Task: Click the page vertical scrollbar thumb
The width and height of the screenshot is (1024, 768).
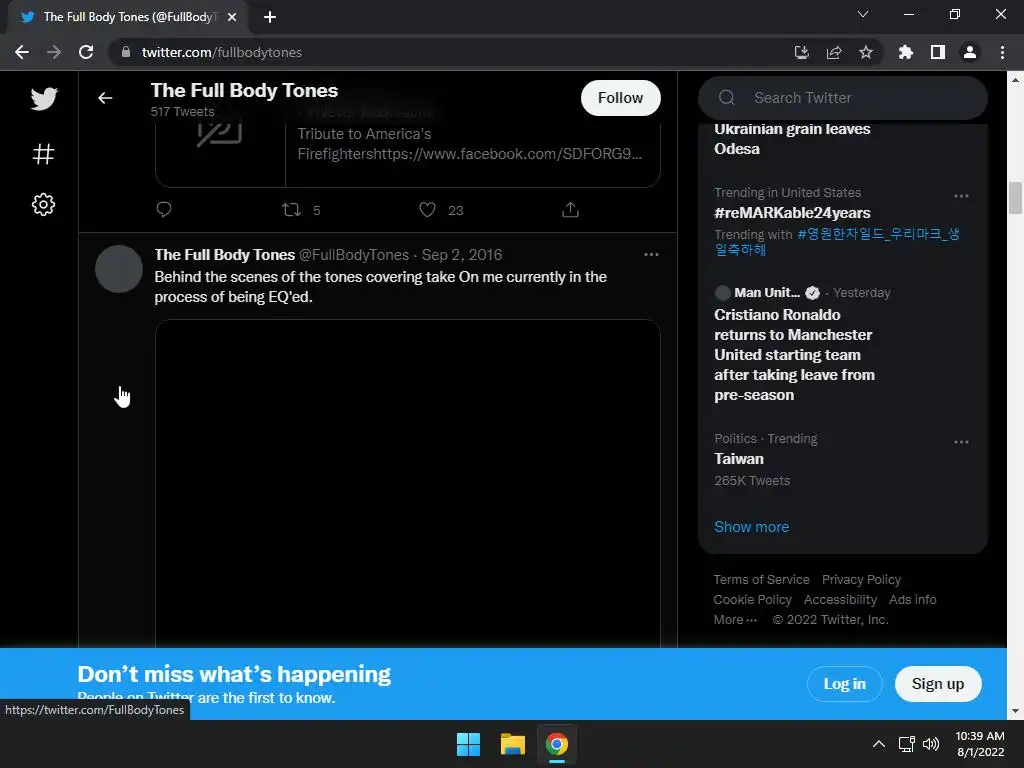Action: coord(1015,199)
